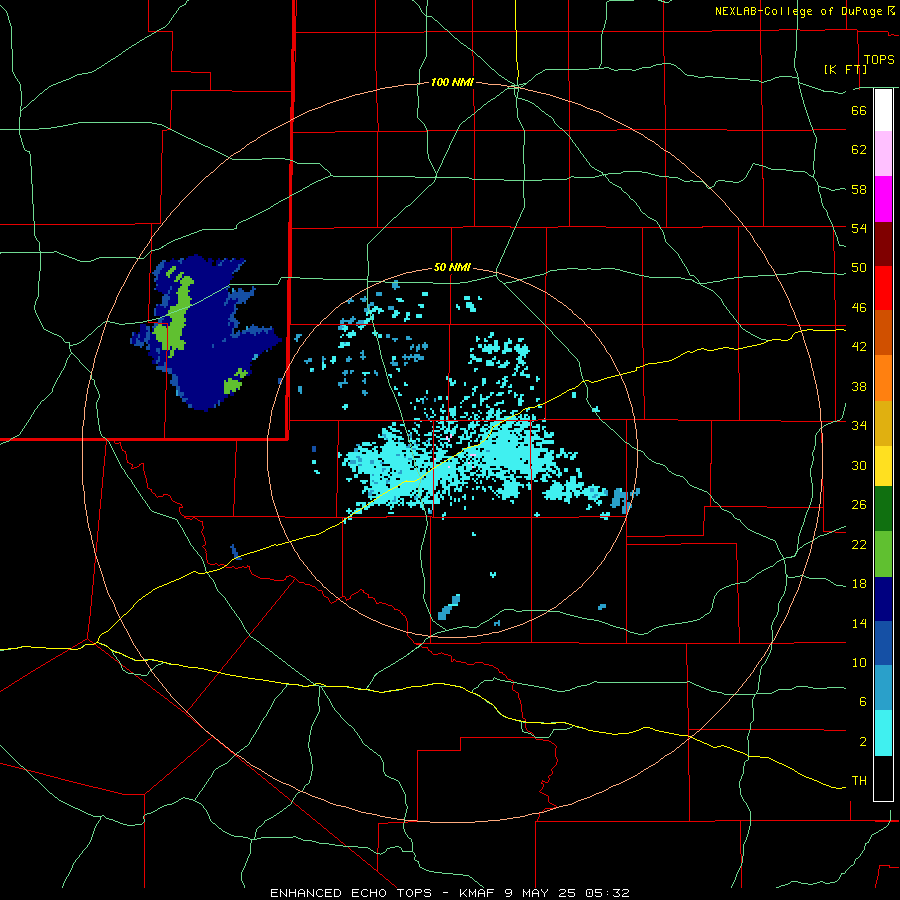Image resolution: width=900 pixels, height=900 pixels.
Task: Click the "TOPS" legend heading
Action: 879,60
